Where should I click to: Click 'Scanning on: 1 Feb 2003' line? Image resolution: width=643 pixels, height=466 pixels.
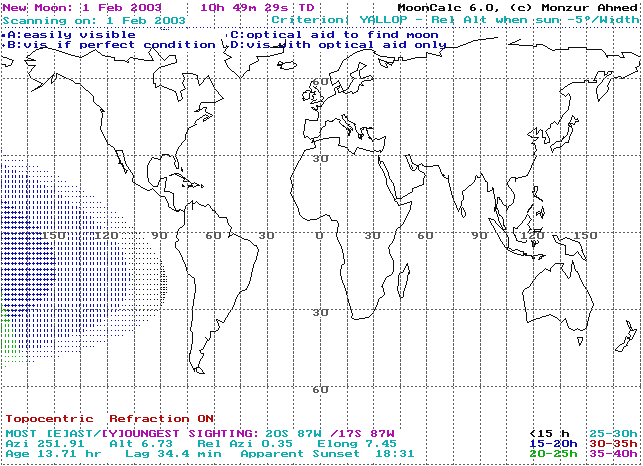coord(94,21)
